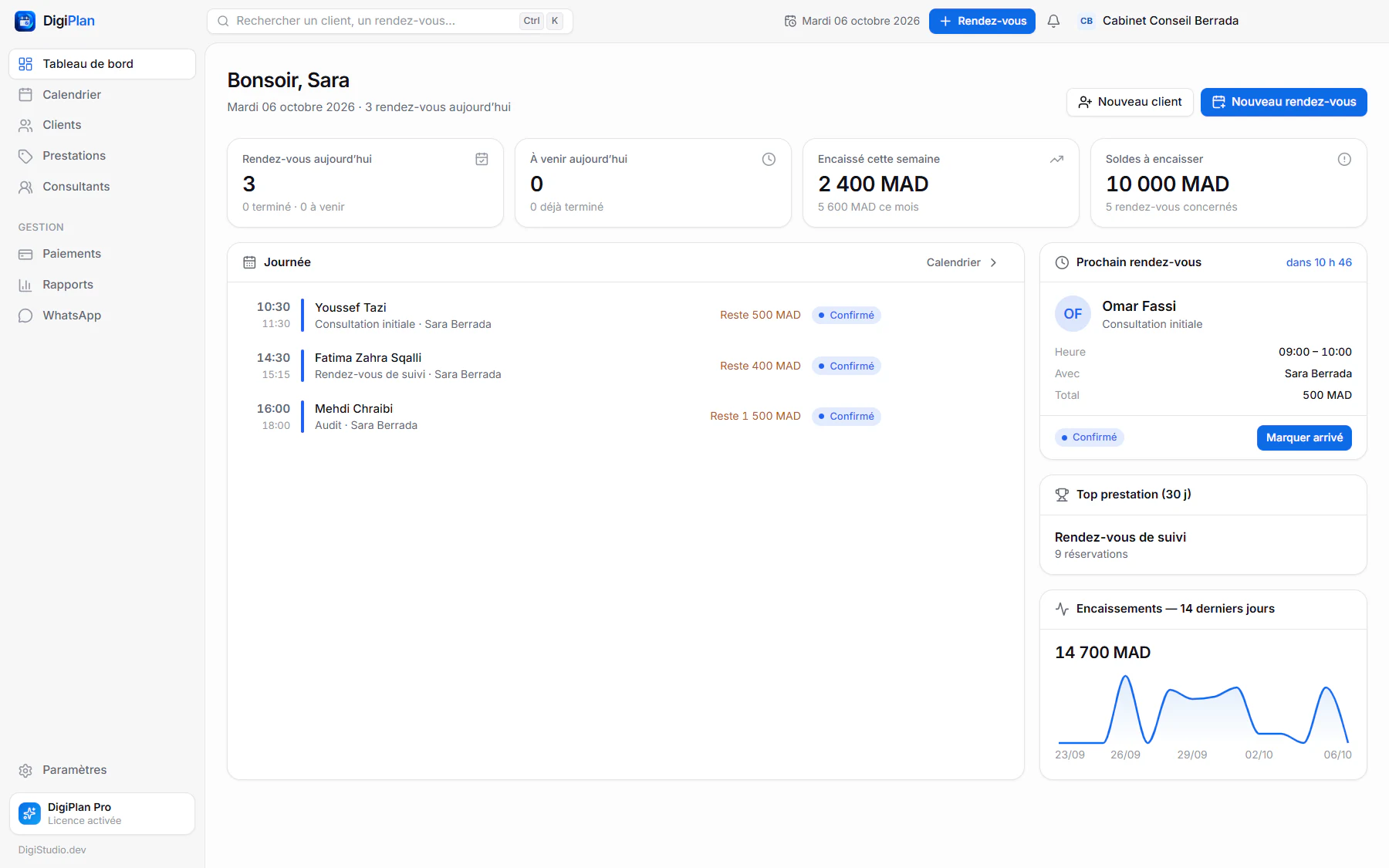Open Youssef Tazi 10:30 appointment
This screenshot has height=868, width=1389.
click(626, 316)
